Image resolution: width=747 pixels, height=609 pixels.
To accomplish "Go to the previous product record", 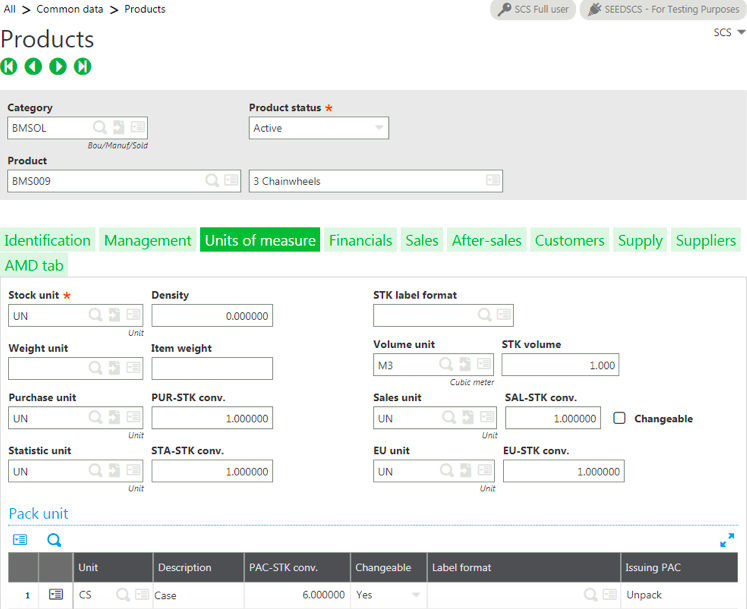I will tap(33, 67).
